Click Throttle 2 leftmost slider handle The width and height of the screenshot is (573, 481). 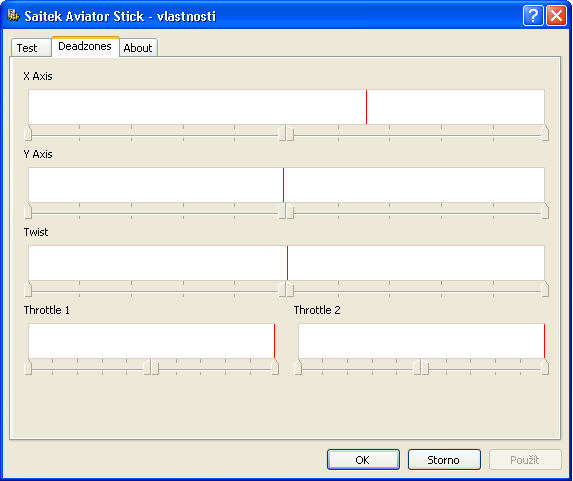point(298,367)
